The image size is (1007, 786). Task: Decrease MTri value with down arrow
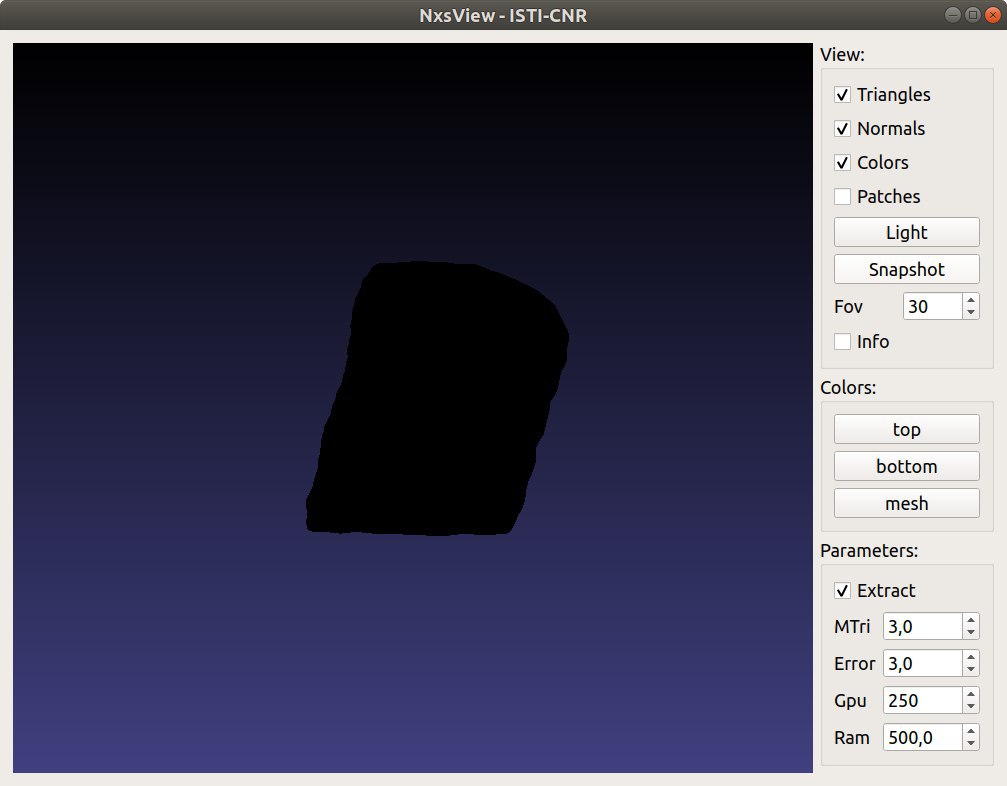[971, 633]
